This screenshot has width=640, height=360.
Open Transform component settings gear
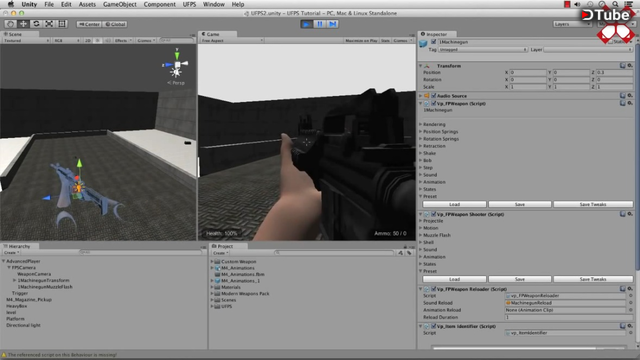[630, 65]
